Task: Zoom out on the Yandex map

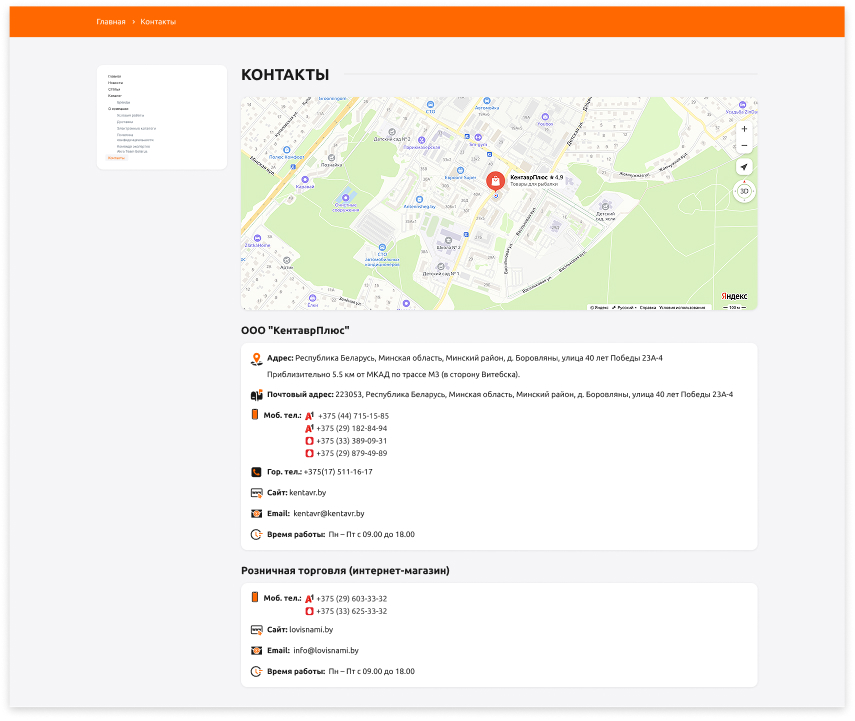Action: (x=743, y=146)
